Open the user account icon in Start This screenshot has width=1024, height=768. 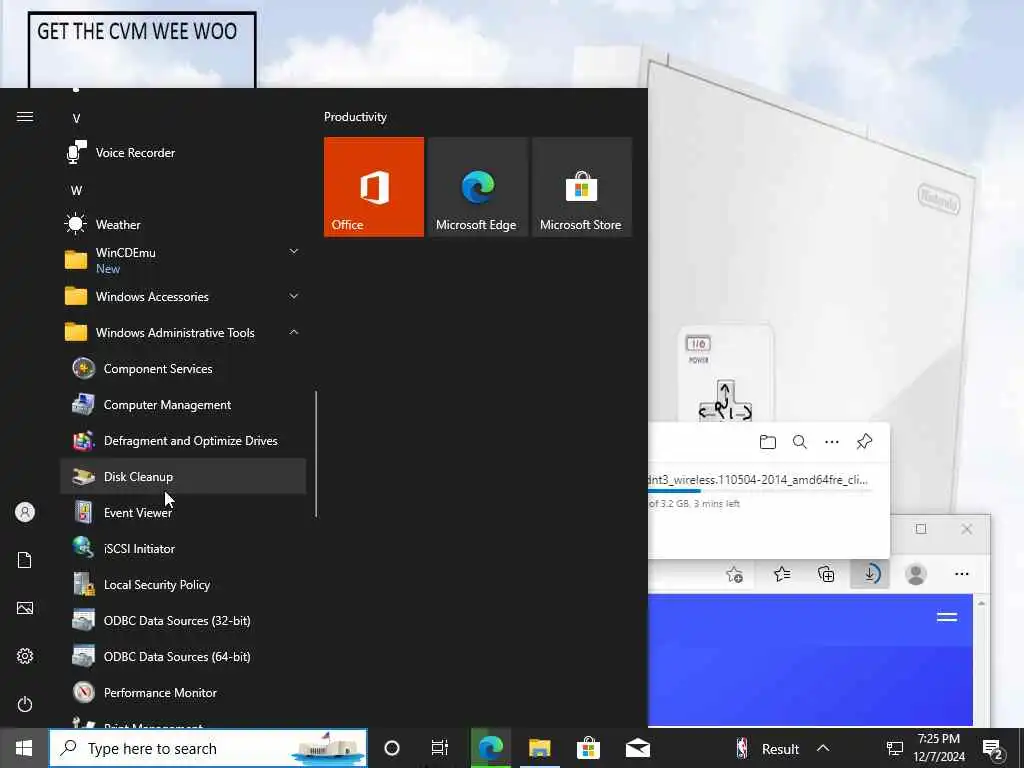(25, 512)
